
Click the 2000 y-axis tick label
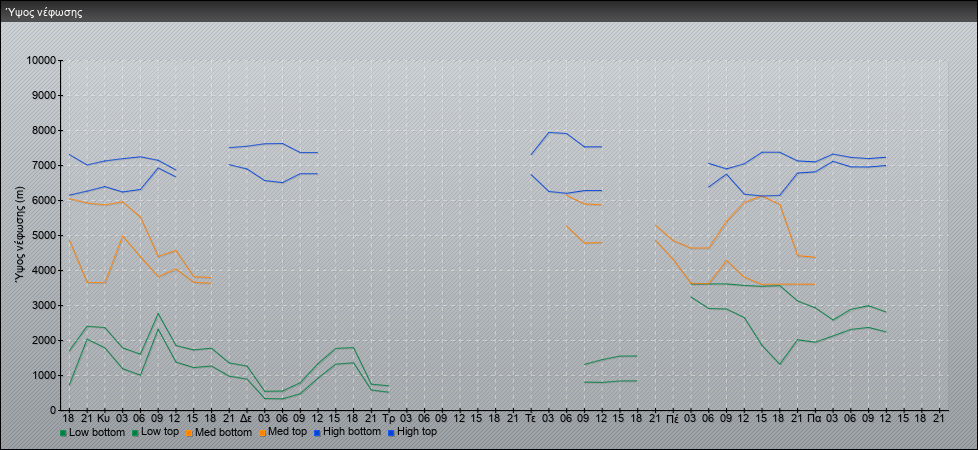tap(44, 340)
